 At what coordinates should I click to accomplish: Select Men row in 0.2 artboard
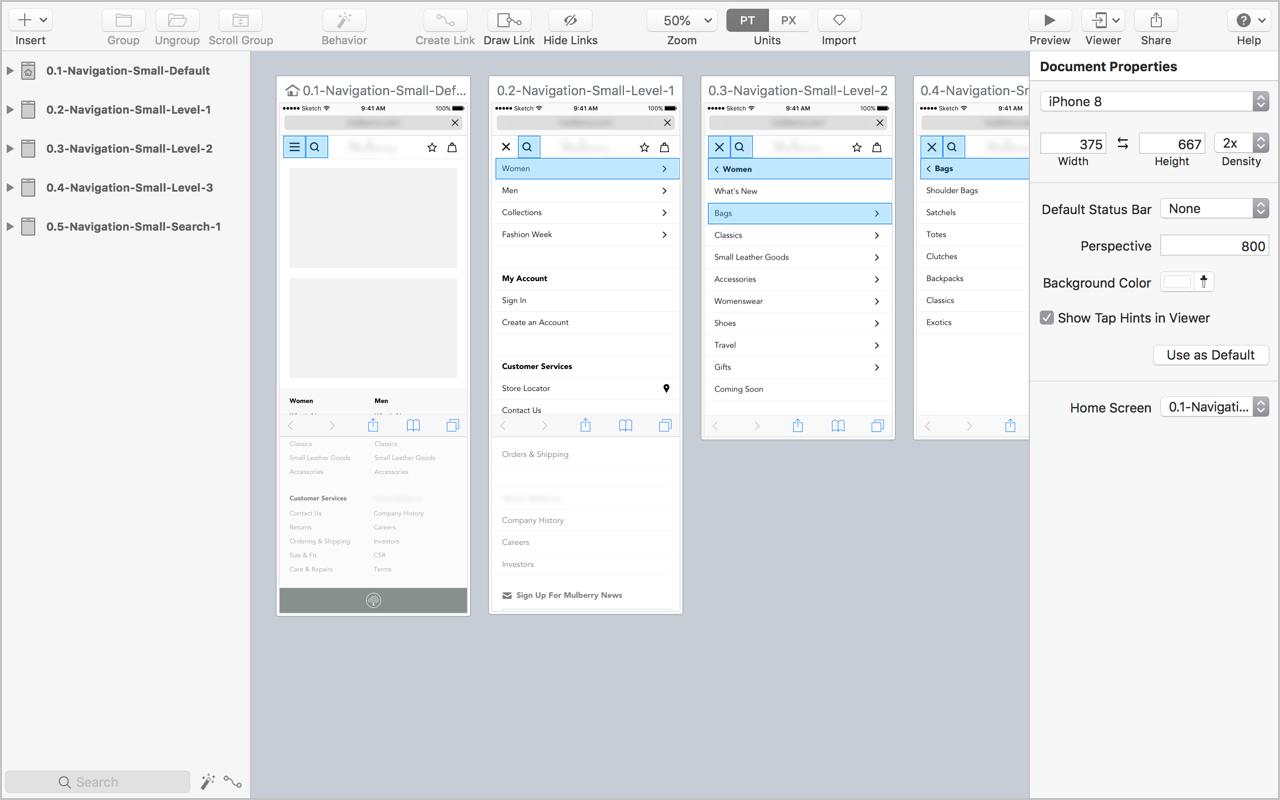coord(587,190)
